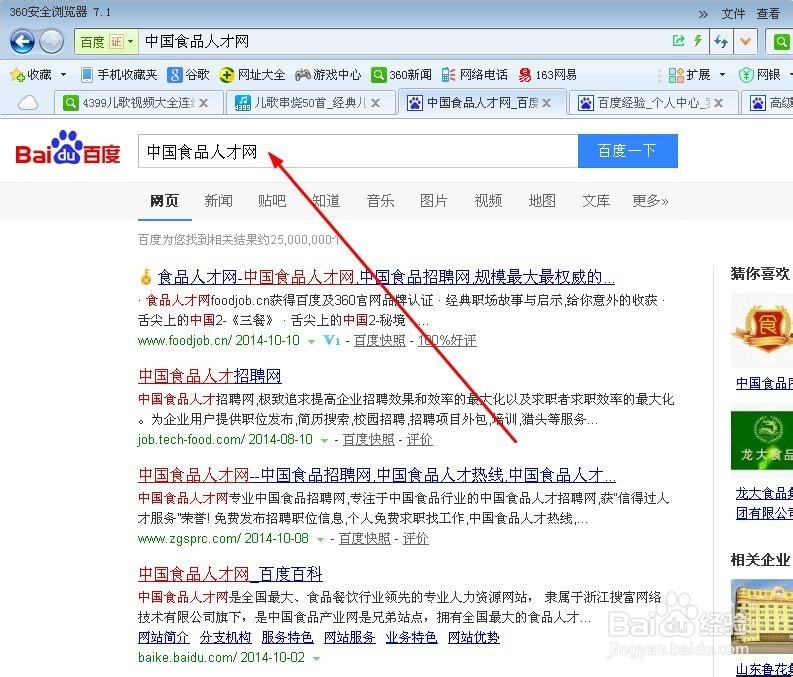Screen dimensions: 793x677
Task: Click the 百度一下 search button
Action: 628,151
